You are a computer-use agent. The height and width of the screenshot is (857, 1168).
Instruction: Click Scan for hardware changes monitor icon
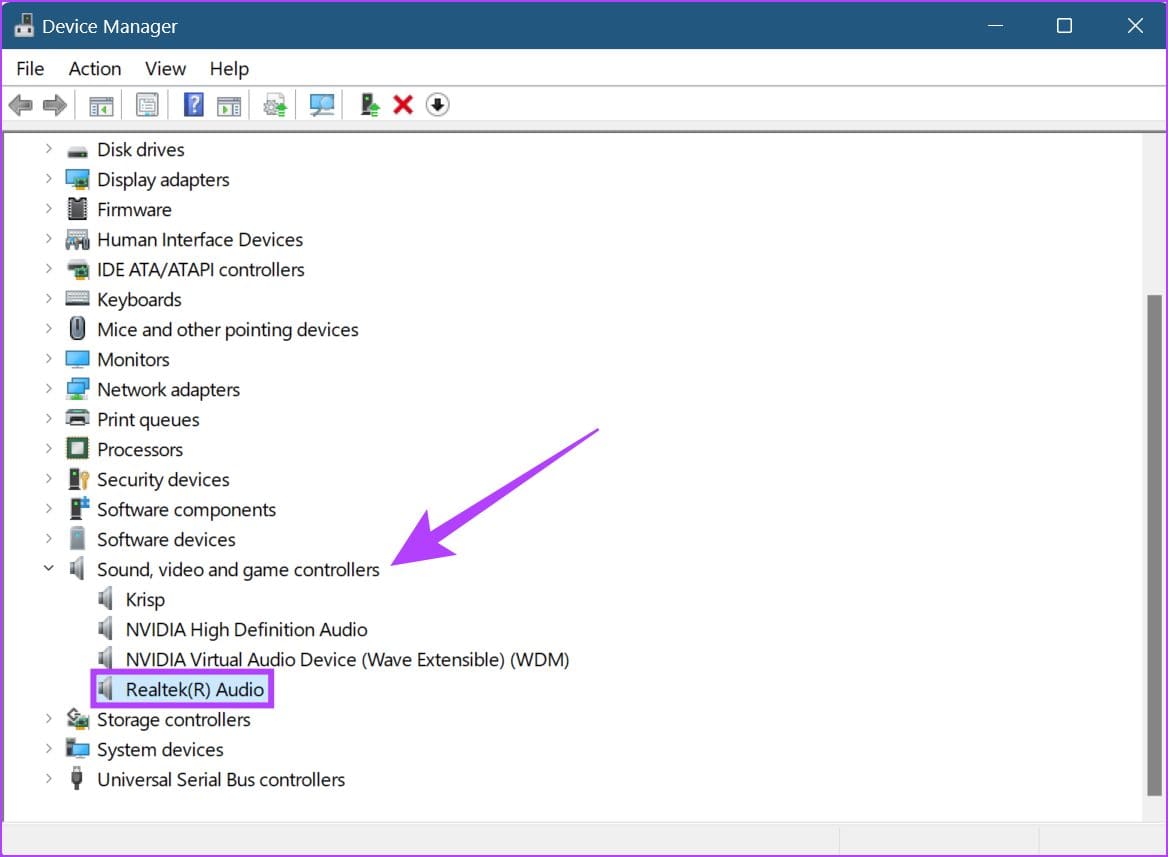coord(322,105)
